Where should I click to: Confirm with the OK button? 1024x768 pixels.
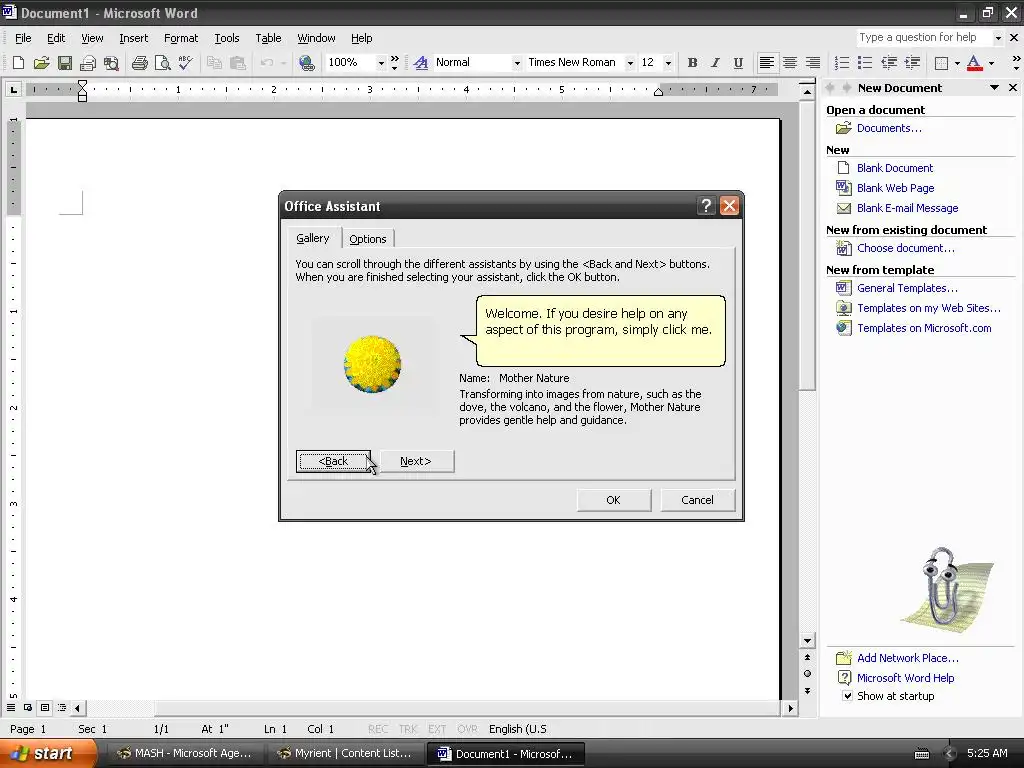pos(613,500)
